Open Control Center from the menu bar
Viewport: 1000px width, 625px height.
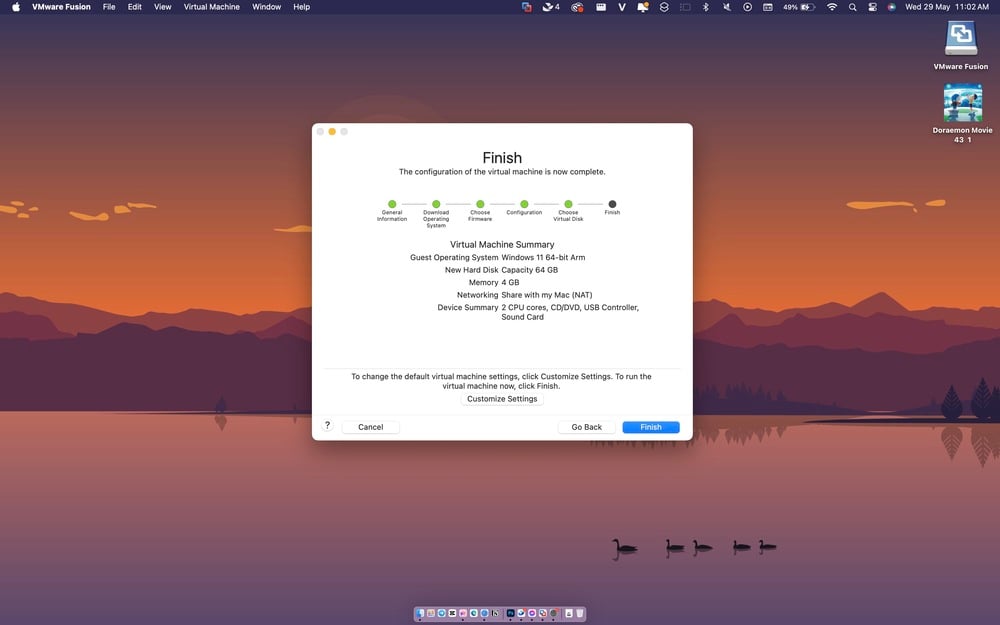click(872, 7)
